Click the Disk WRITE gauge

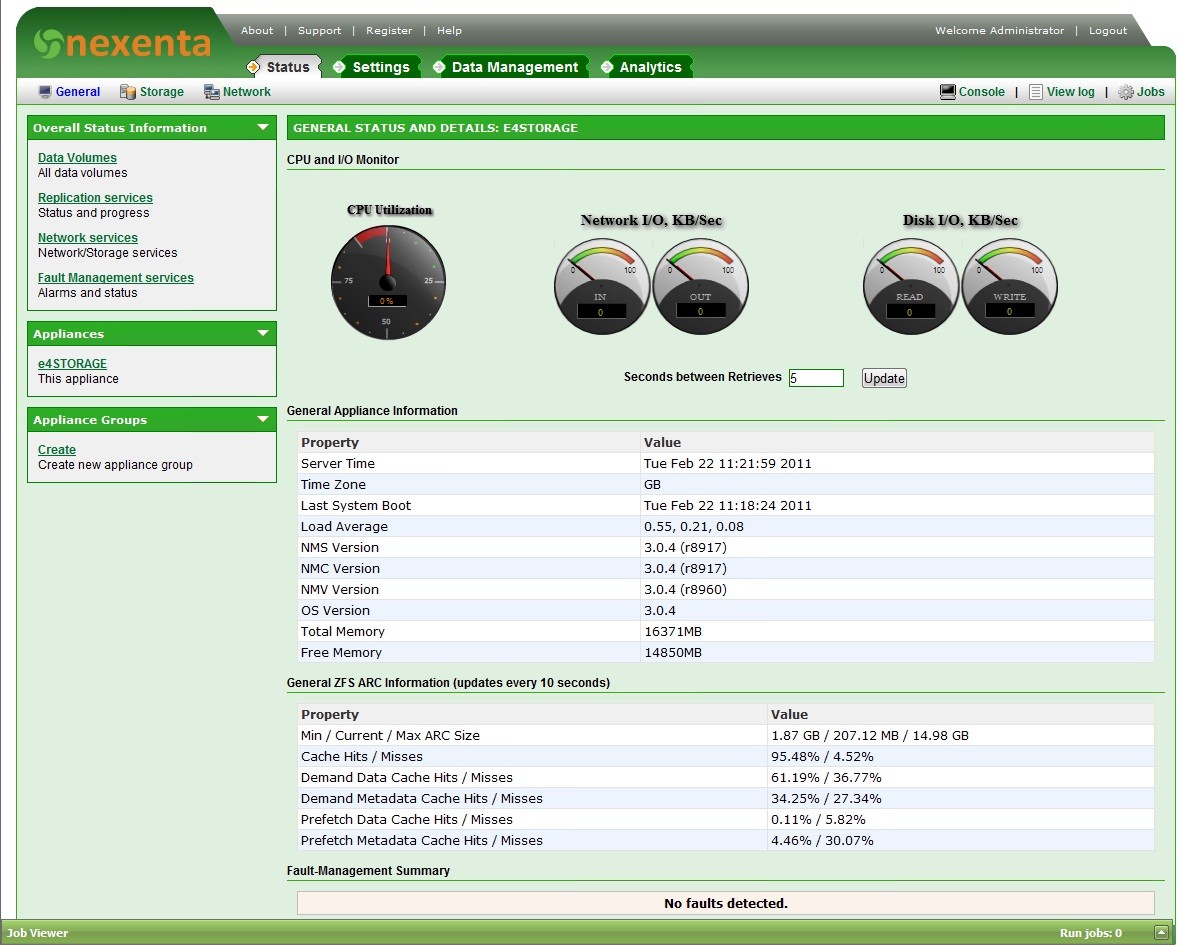(1010, 286)
